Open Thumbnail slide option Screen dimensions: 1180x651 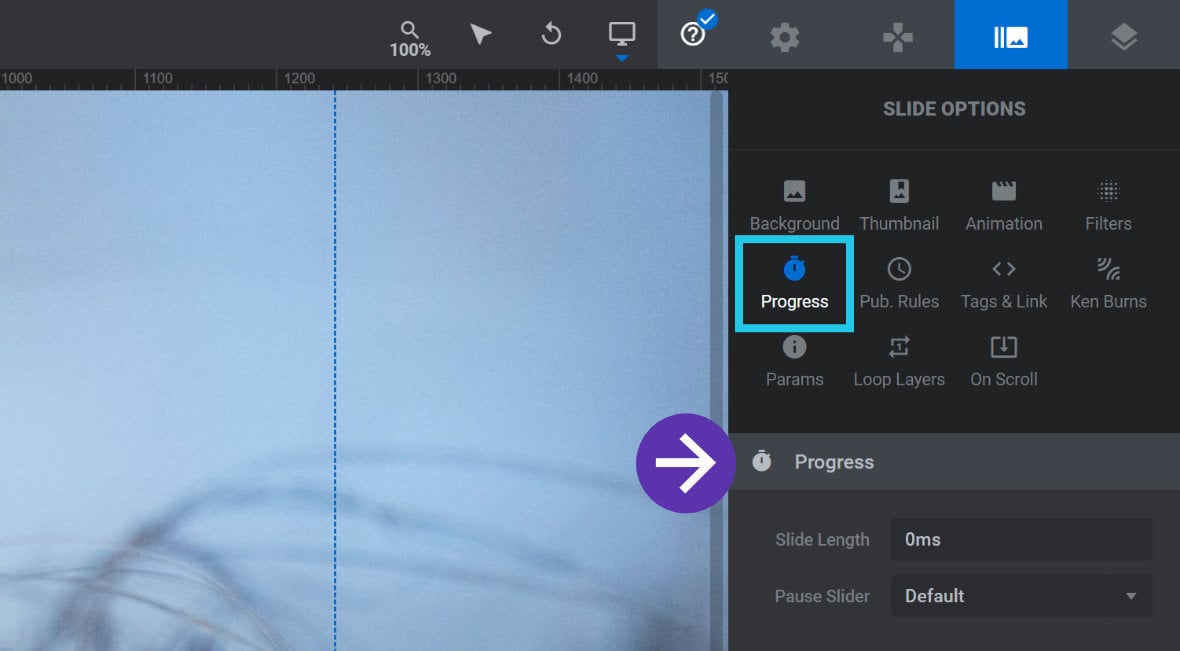(x=899, y=205)
